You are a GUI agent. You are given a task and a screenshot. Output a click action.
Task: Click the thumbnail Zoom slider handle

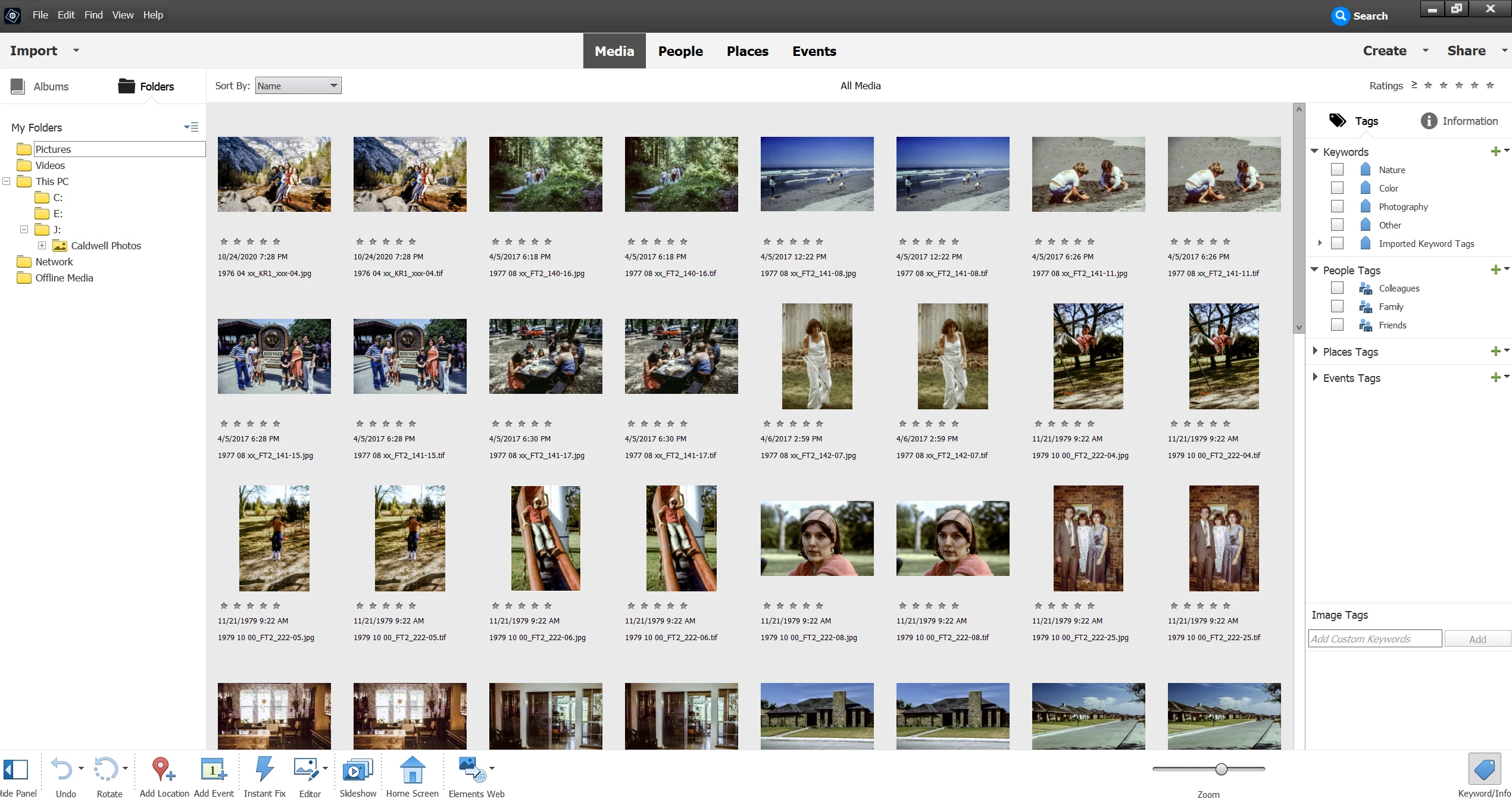click(1222, 769)
